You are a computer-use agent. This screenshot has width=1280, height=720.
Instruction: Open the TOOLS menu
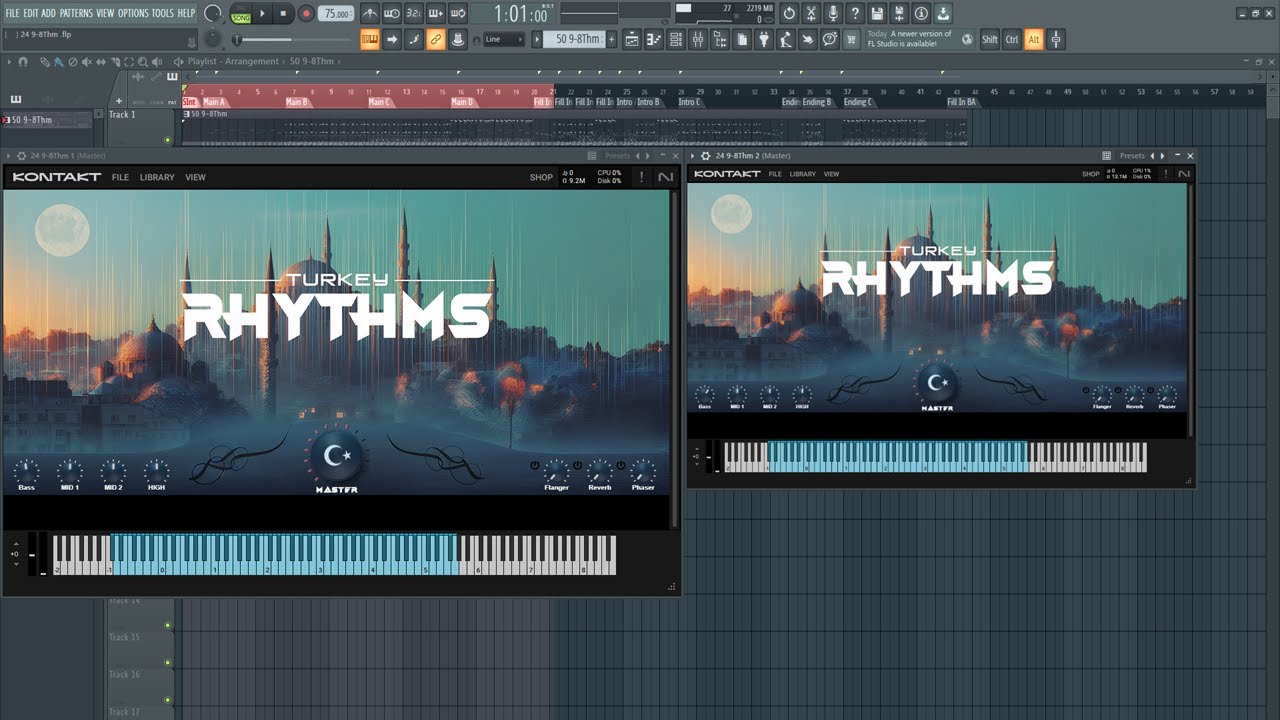point(163,13)
